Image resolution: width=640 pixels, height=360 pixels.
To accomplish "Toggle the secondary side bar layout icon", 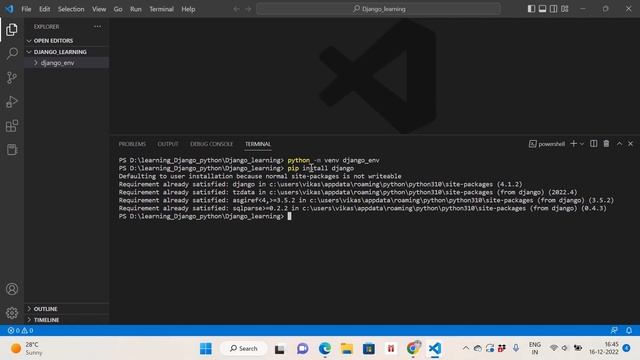I will click(x=553, y=9).
